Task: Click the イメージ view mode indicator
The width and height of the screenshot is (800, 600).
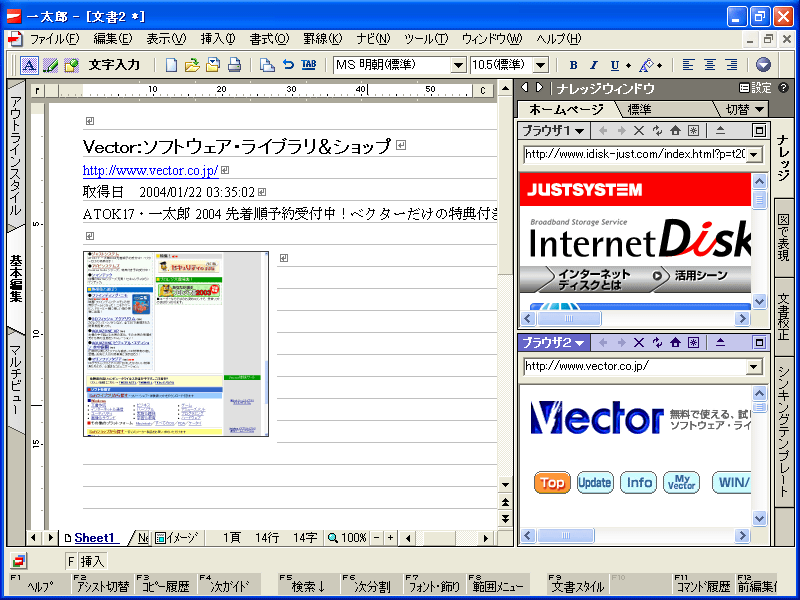Action: click(x=177, y=538)
